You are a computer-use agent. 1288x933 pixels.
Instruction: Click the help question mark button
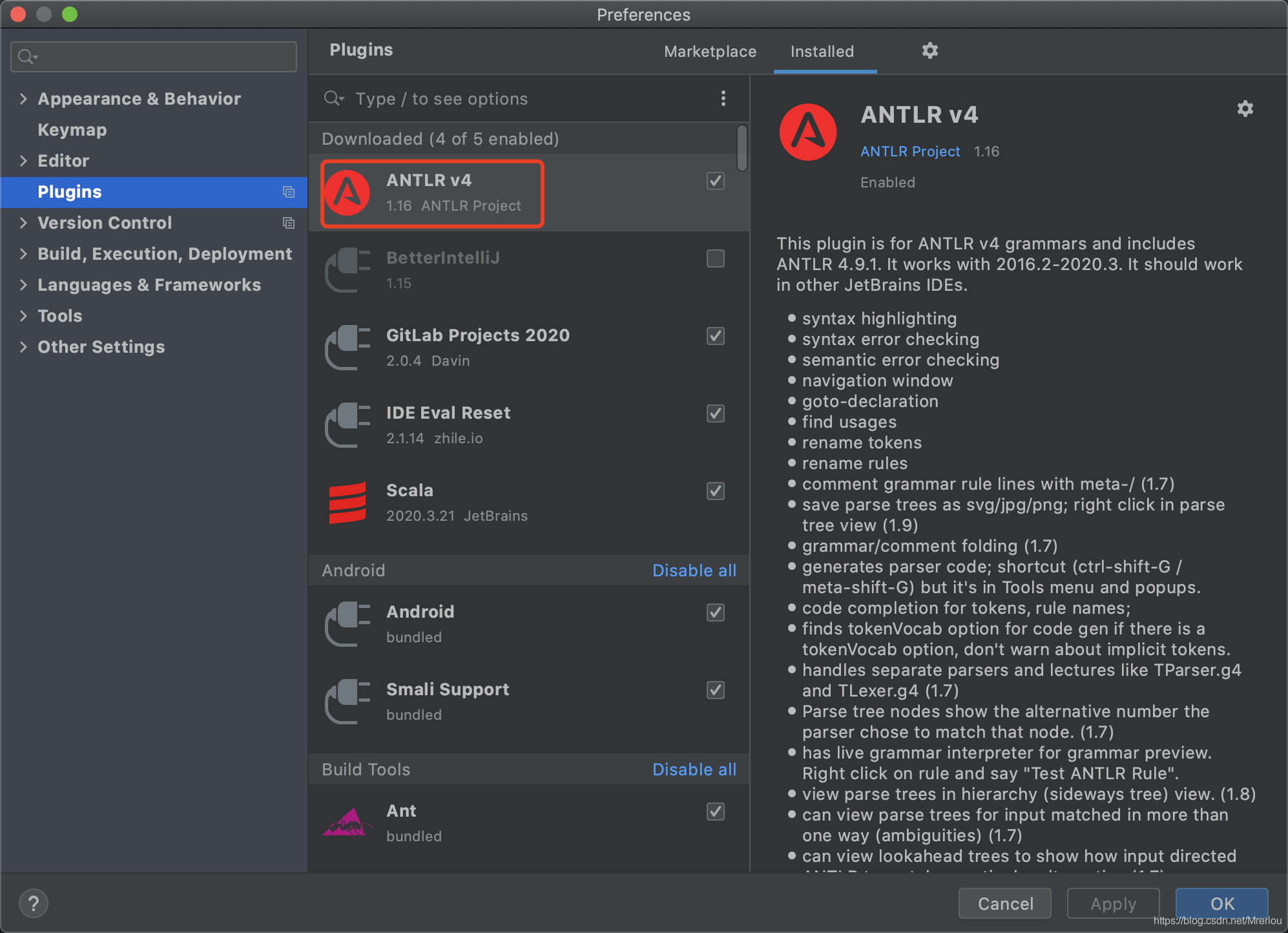34,903
